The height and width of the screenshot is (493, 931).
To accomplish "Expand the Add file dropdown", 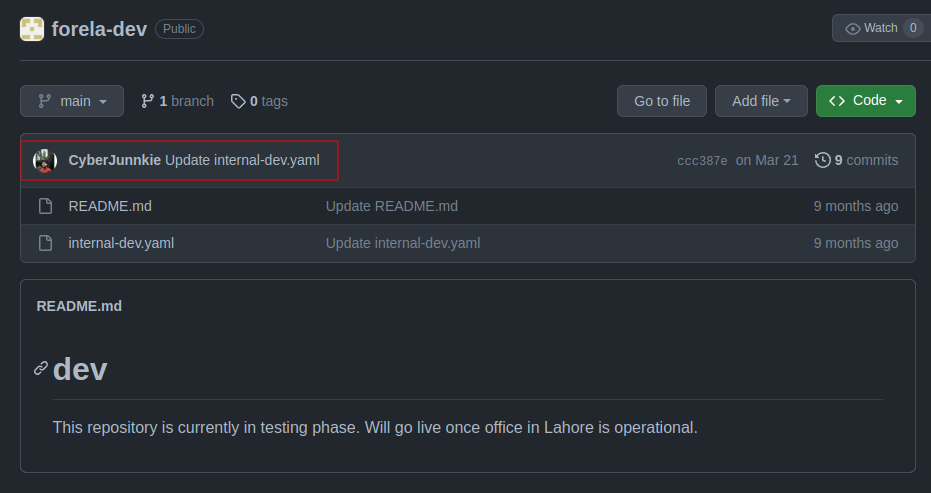I will (761, 101).
